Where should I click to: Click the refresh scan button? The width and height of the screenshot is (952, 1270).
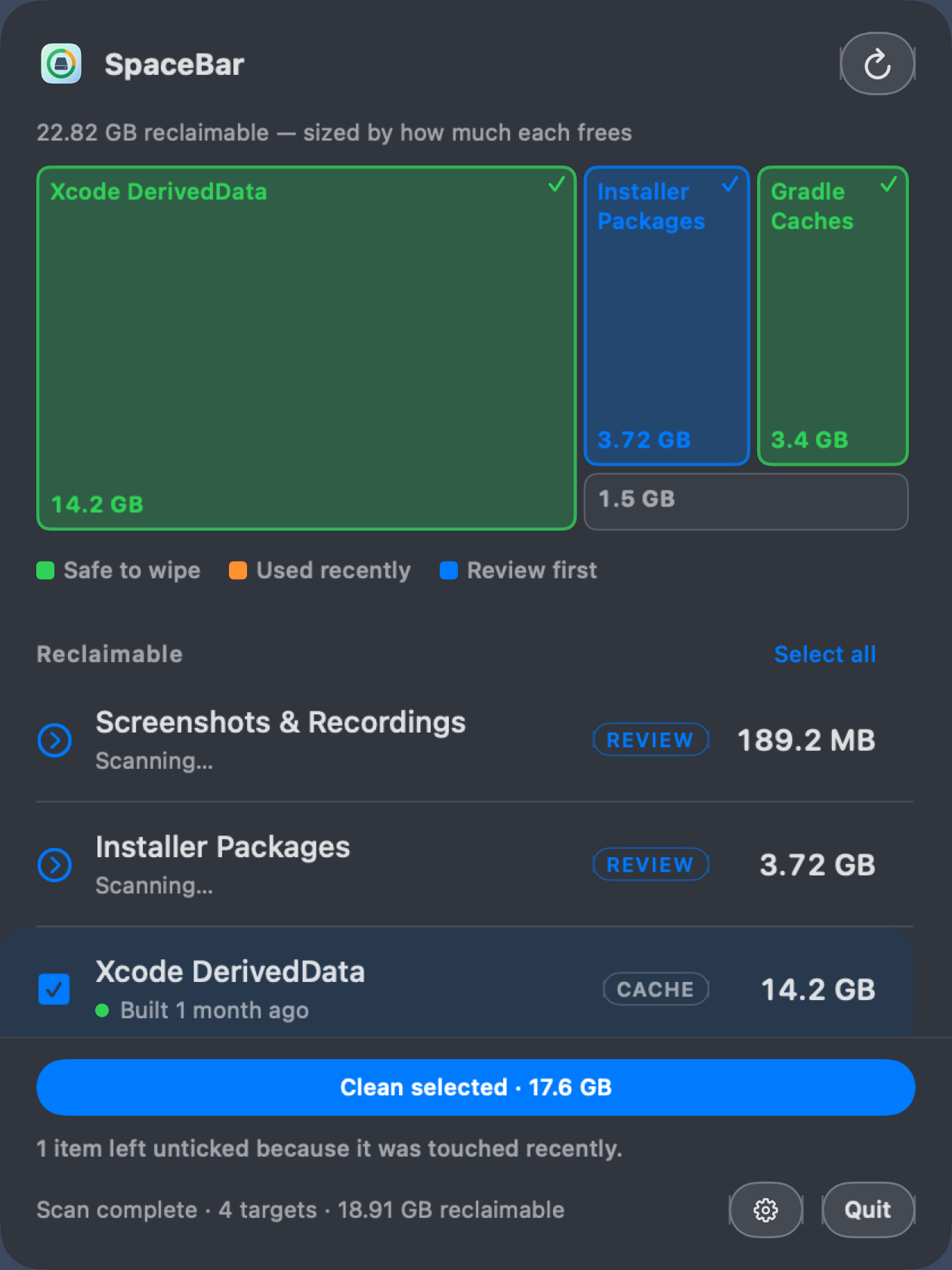pyautogui.click(x=877, y=63)
